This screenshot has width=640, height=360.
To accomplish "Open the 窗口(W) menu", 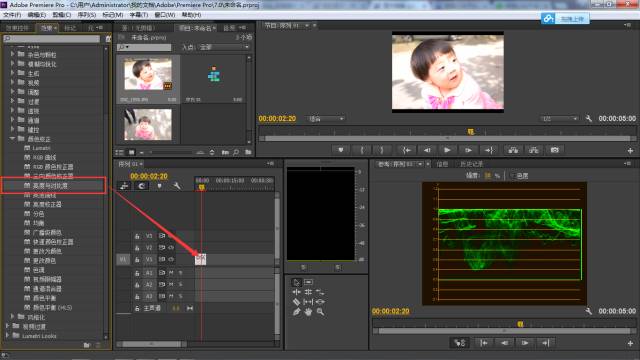I will (164, 15).
